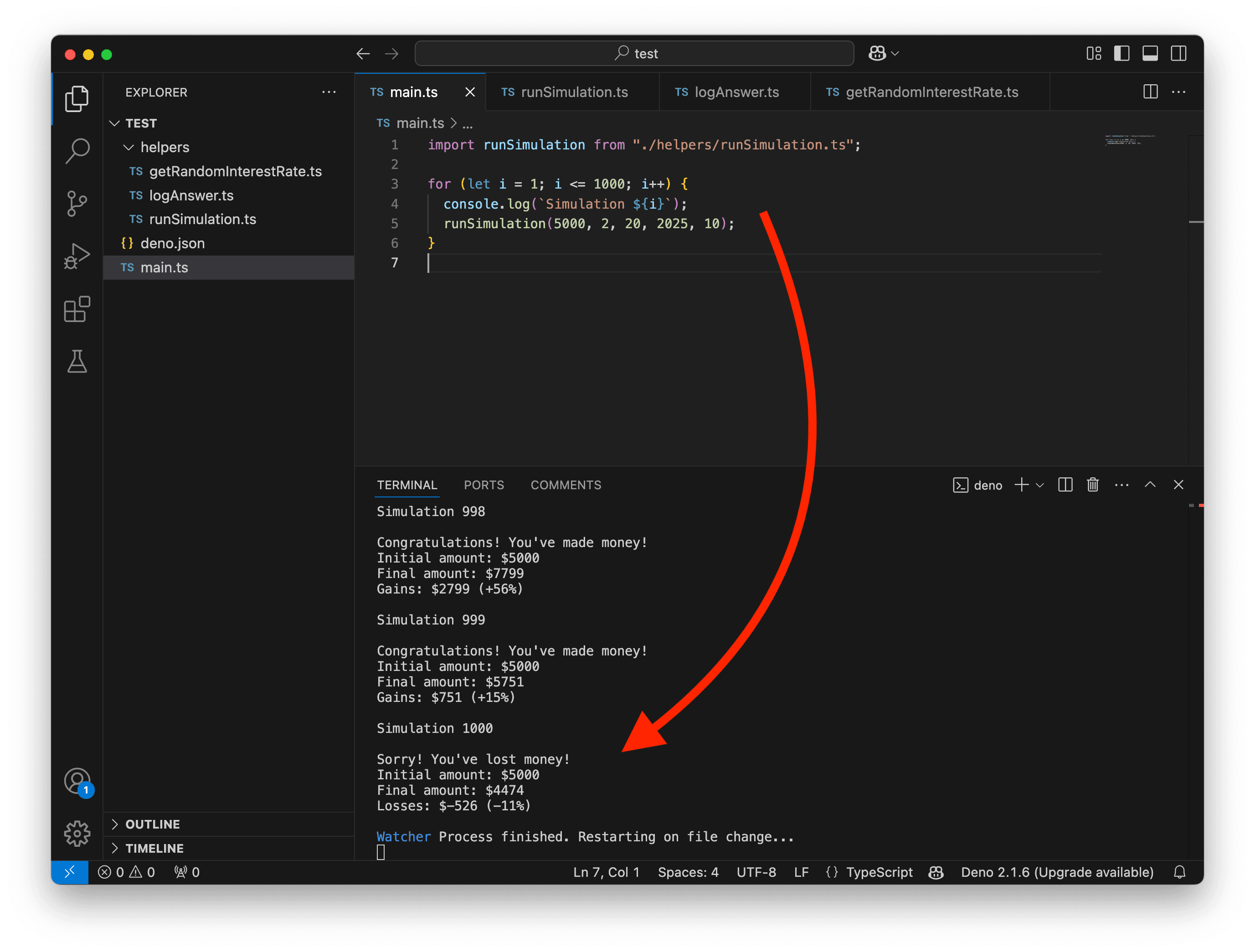Close the main.ts tab
Screen dimensions: 1255x952
pyautogui.click(x=470, y=92)
